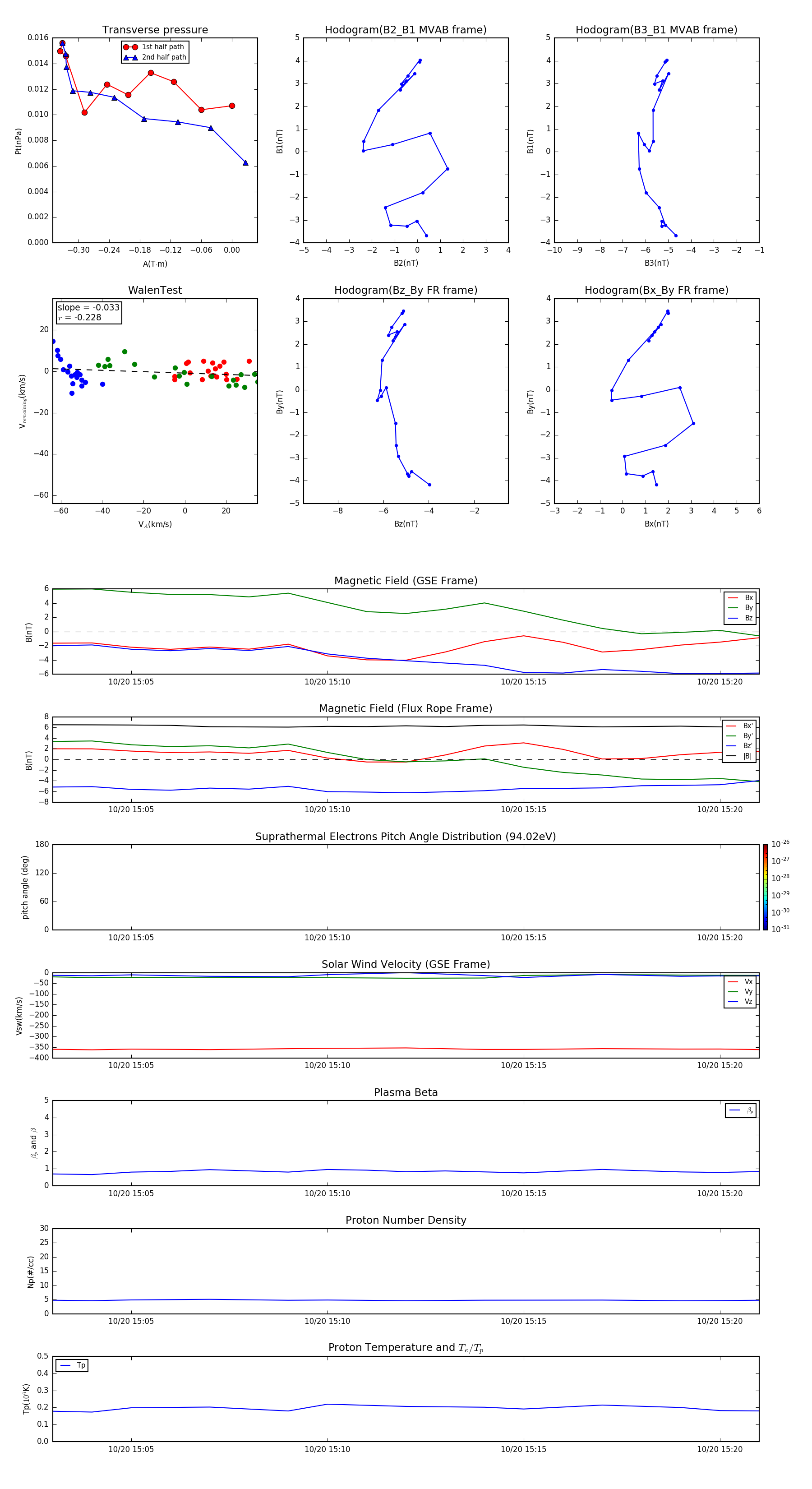This screenshot has height=1489, width=812.
Task: Click 'Solar Wind Velocity (GSE Frame)' title
Action: click(x=406, y=965)
